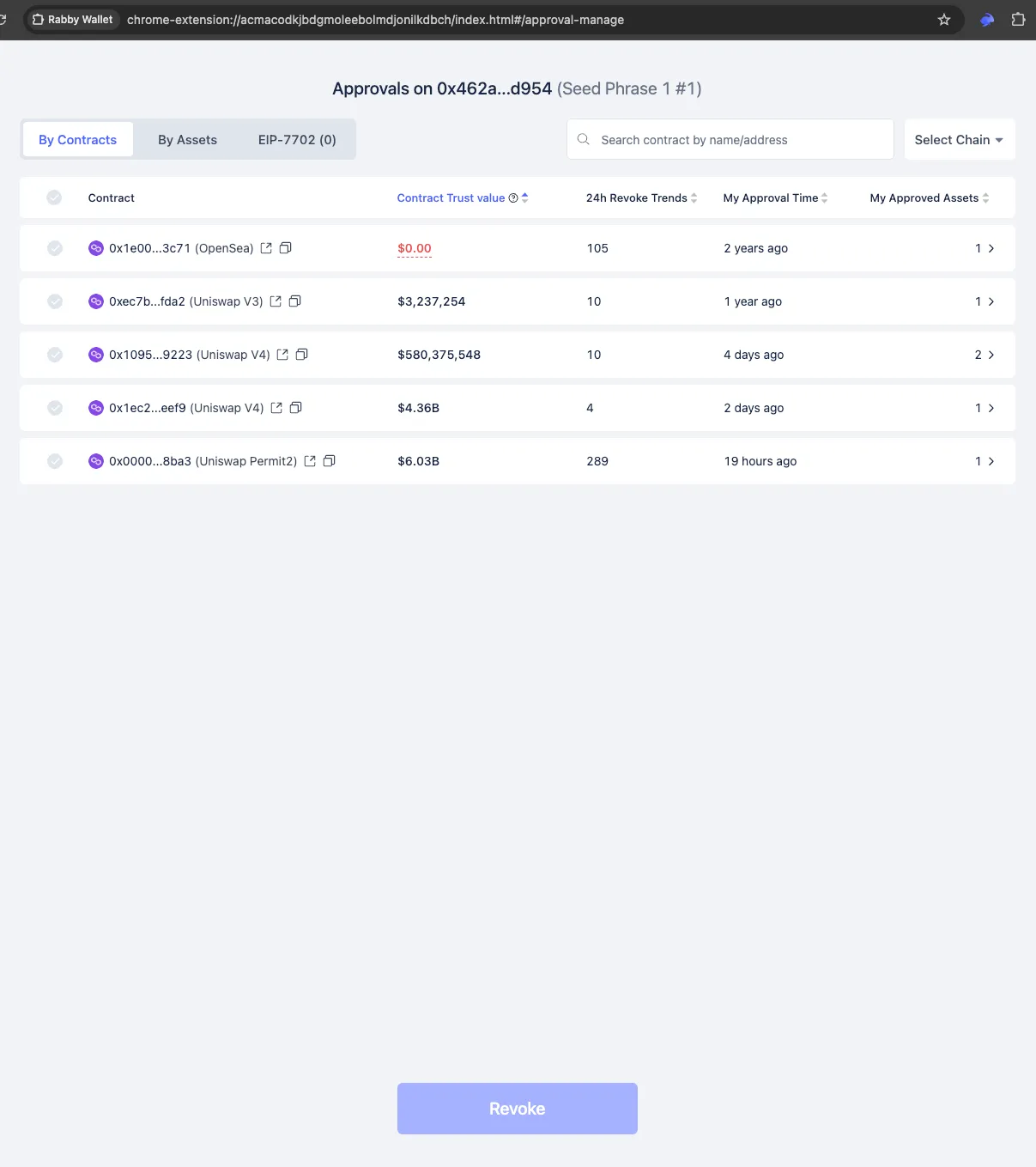Copy the OpenSea contract address
Screen dimensions: 1036x1167
coord(285,247)
